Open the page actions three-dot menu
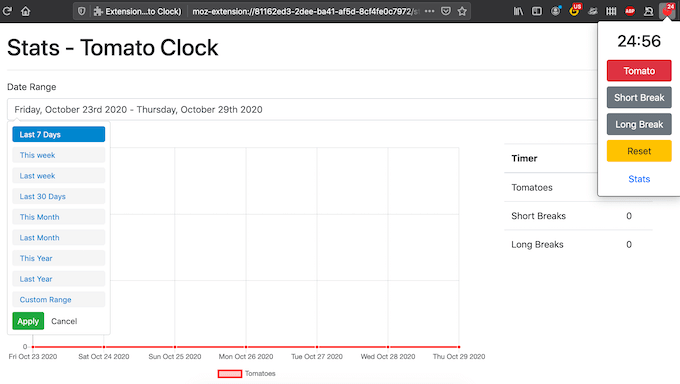 (x=429, y=11)
